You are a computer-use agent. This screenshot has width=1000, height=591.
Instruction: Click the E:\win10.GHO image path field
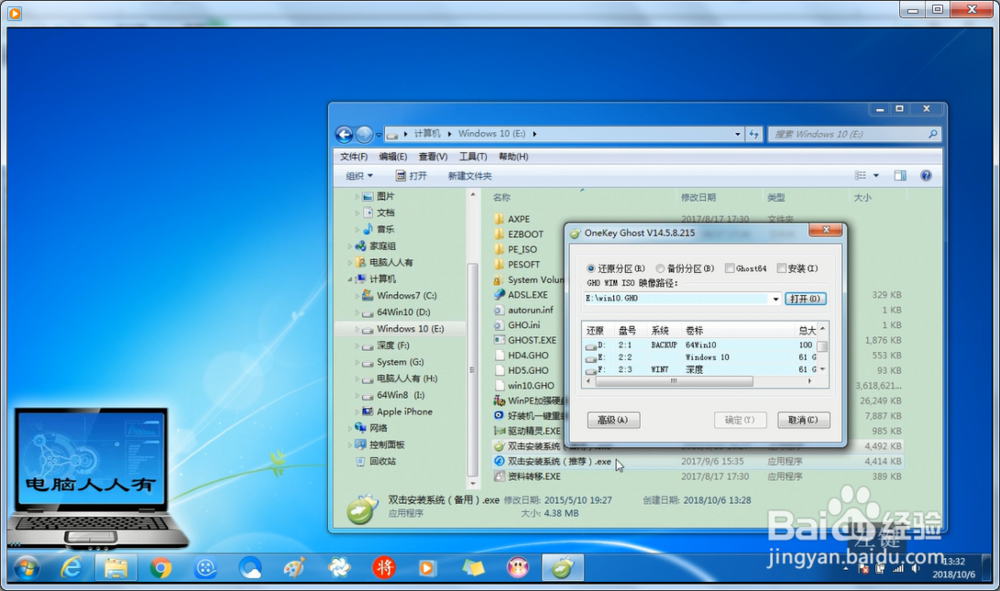tap(677, 298)
